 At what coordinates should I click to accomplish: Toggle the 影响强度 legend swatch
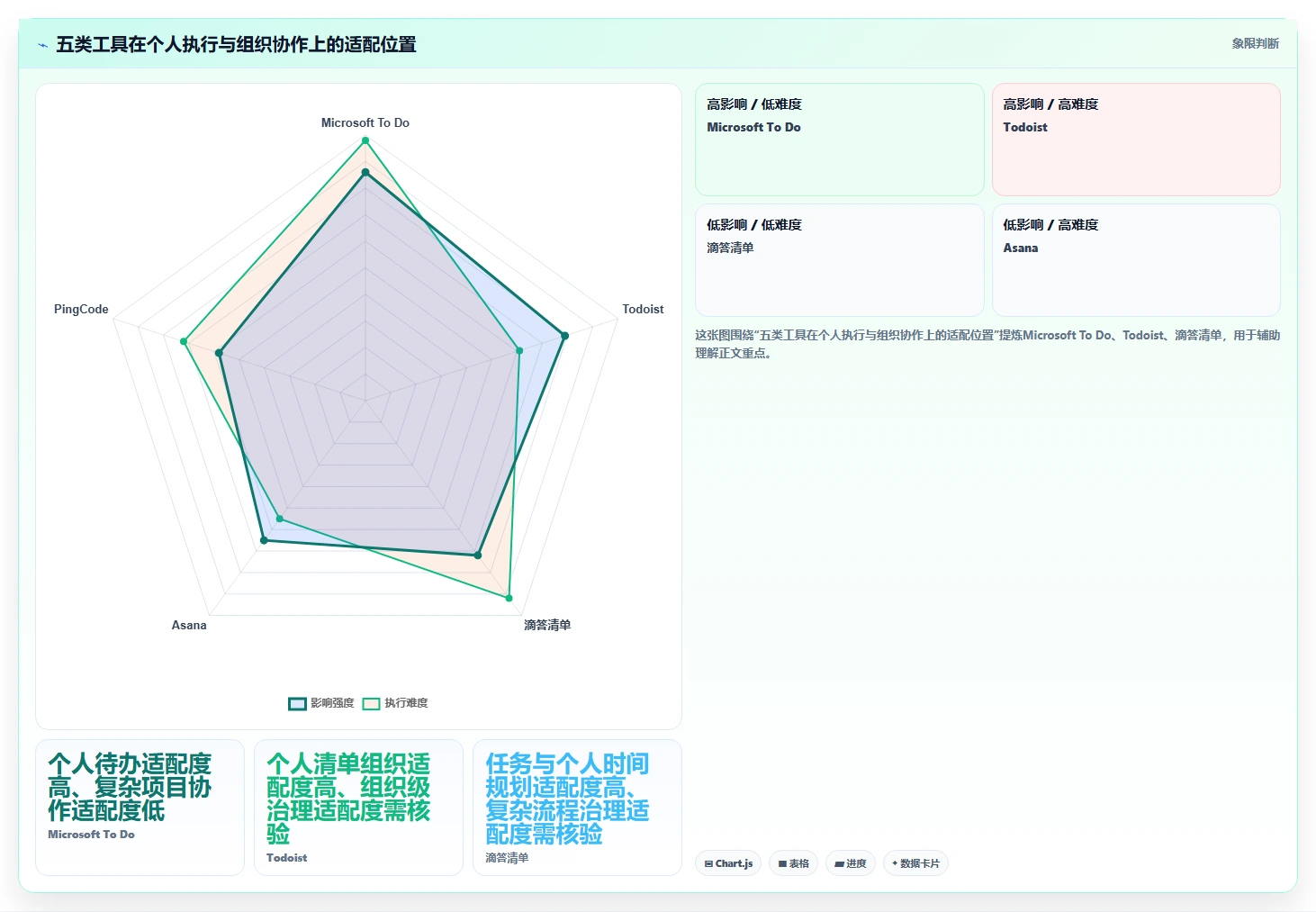297,703
